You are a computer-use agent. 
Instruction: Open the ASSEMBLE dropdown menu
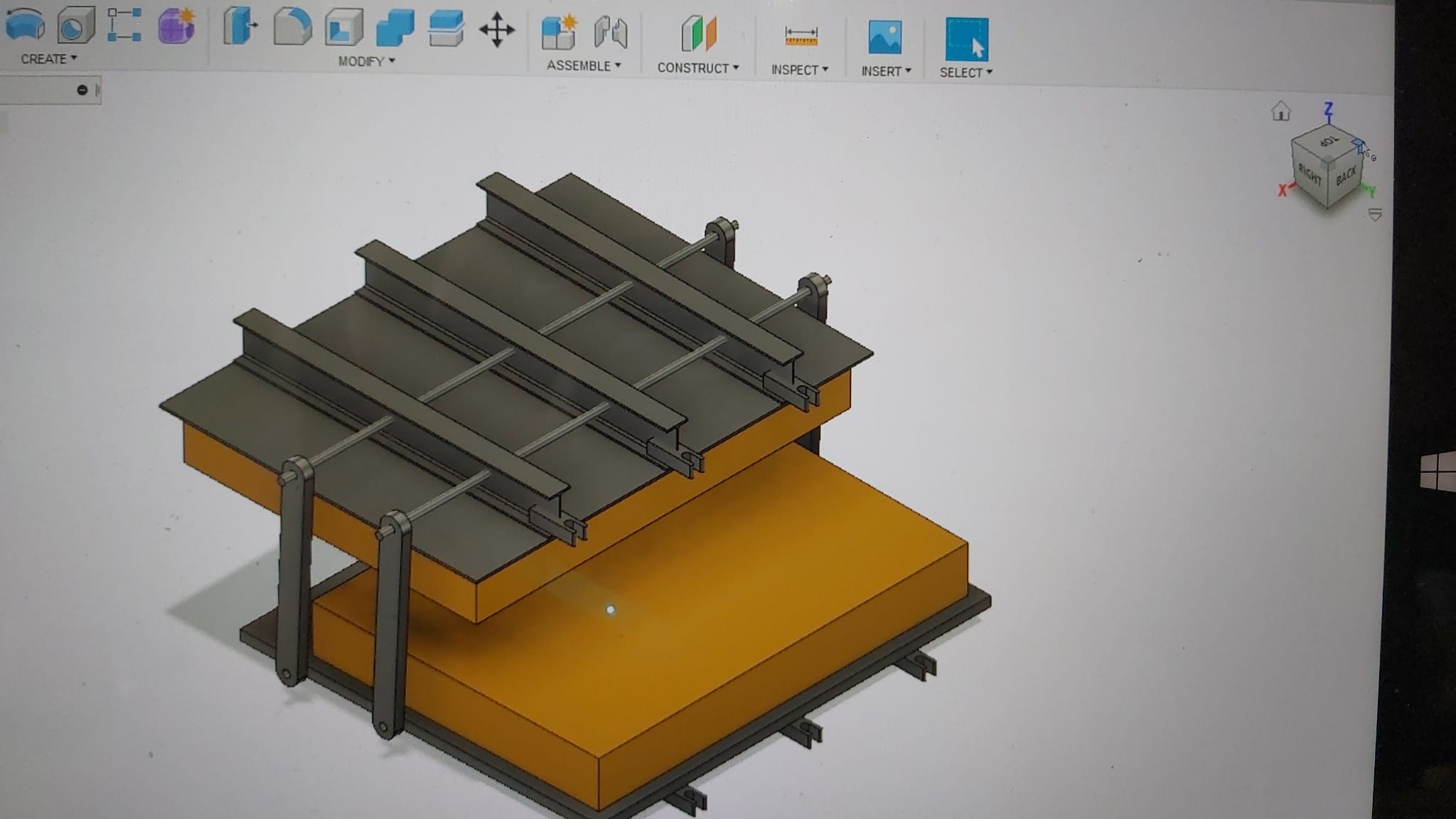[584, 65]
